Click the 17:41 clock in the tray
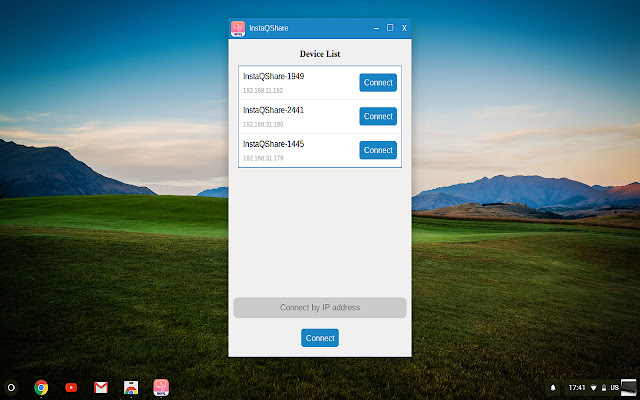 (577, 387)
